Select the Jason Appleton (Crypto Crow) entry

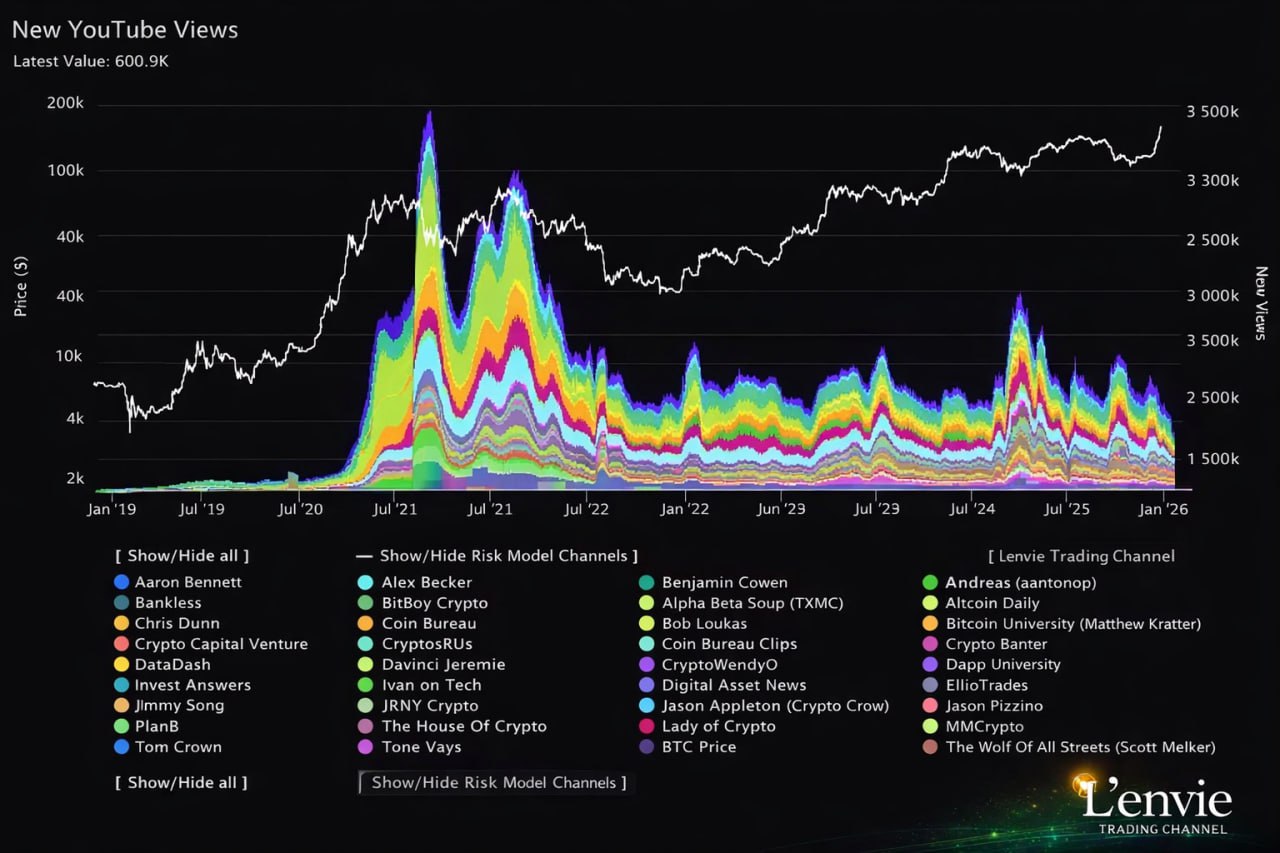tap(775, 706)
